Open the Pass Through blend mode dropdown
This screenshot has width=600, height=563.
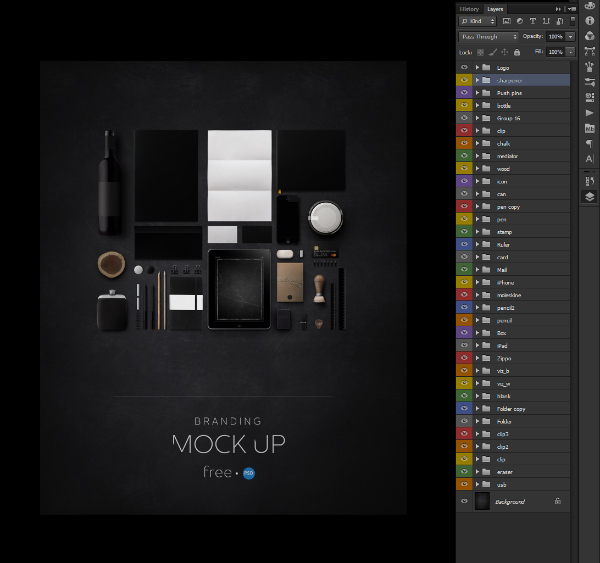point(489,36)
